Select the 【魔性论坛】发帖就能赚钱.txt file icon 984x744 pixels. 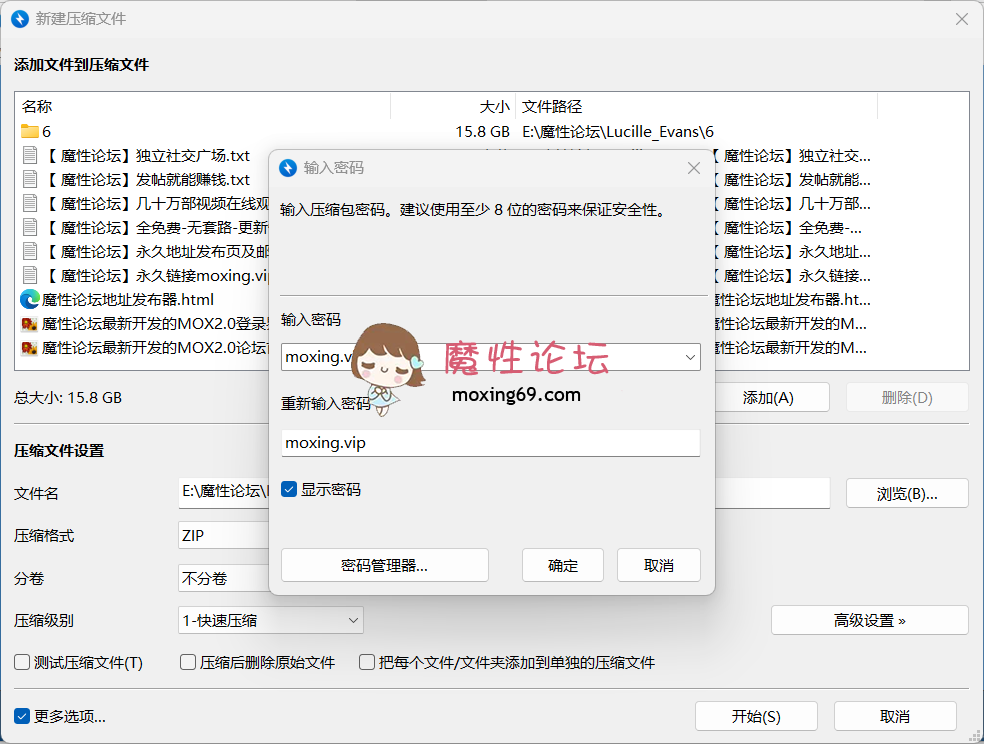31,179
